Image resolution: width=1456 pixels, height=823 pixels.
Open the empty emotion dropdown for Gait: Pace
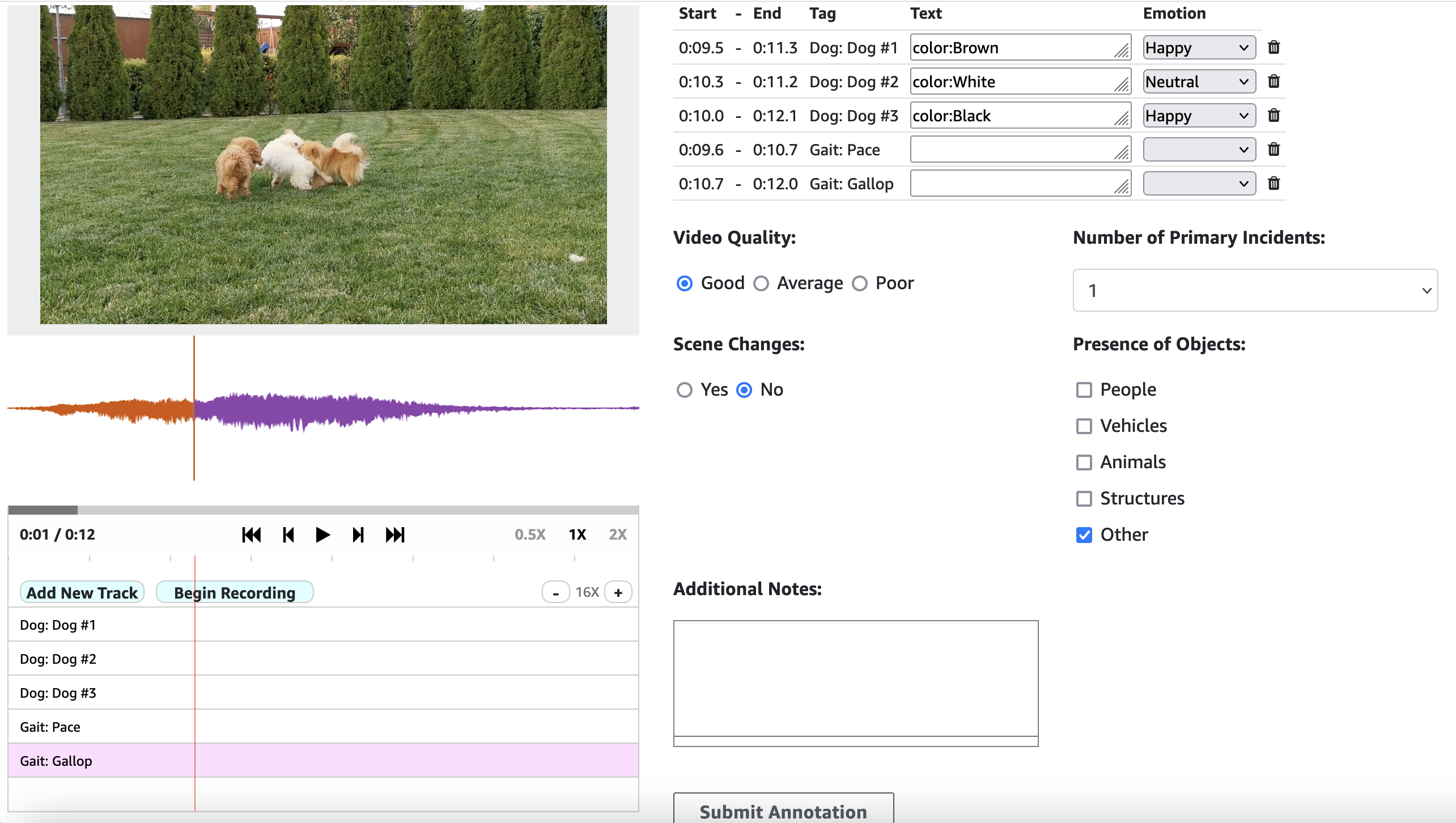1199,150
